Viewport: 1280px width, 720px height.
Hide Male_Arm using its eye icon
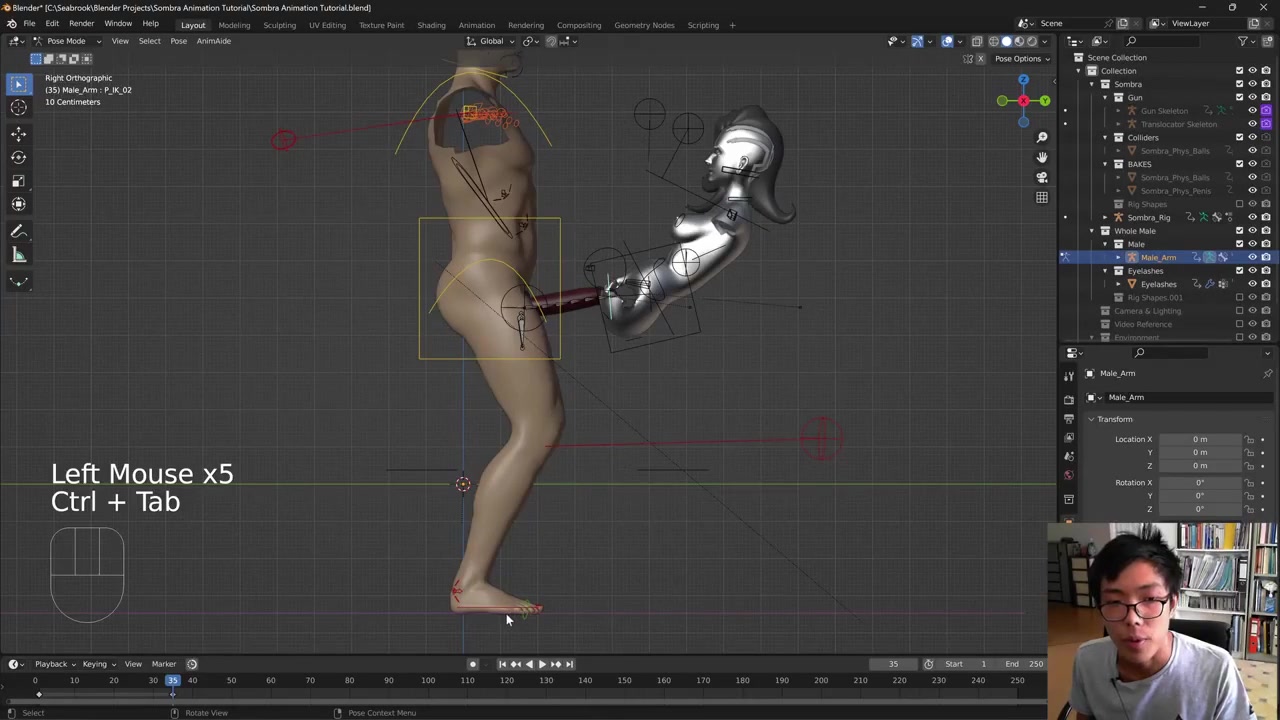tap(1252, 257)
